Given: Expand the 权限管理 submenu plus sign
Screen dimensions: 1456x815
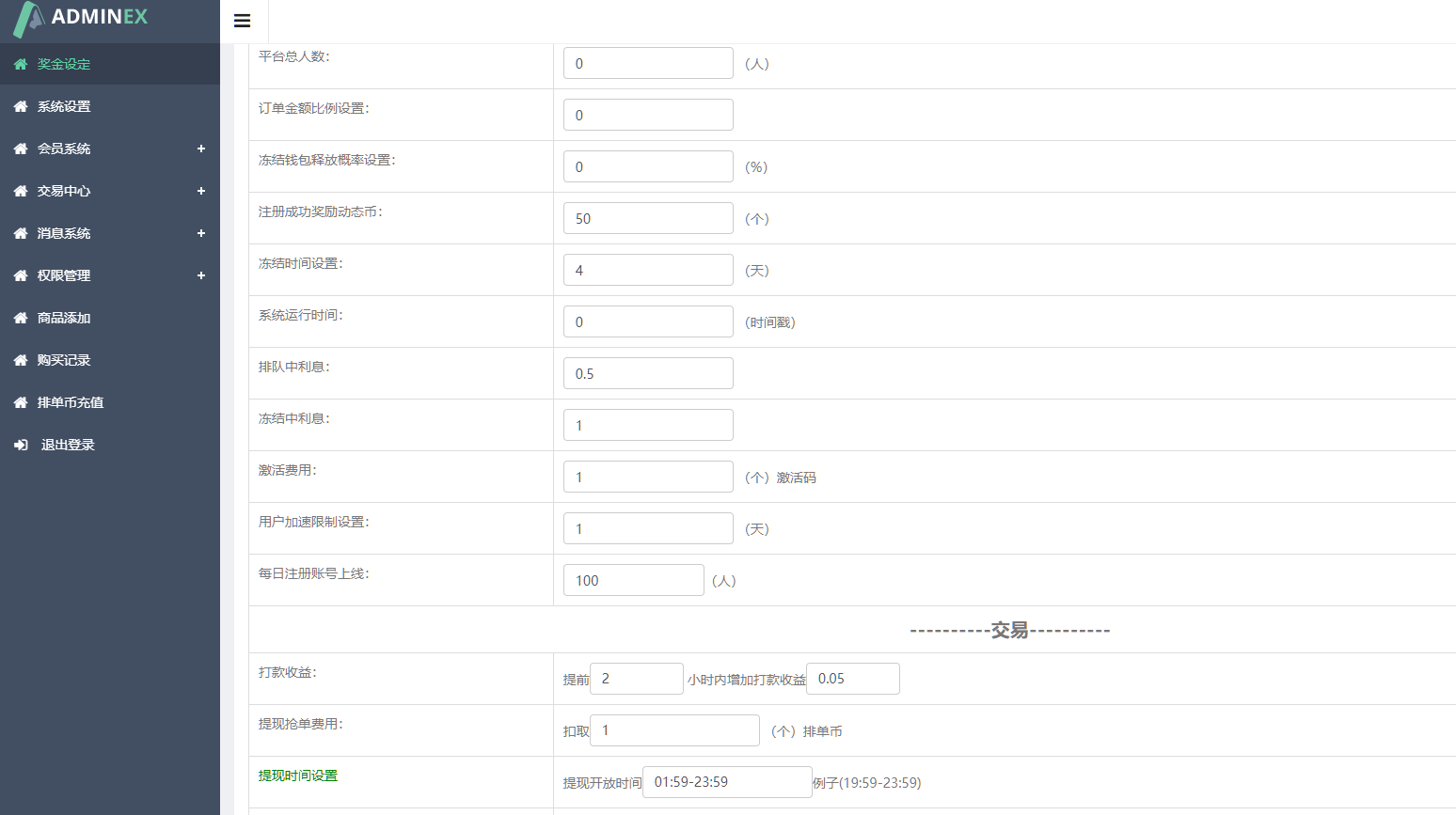Looking at the screenshot, I should click(200, 275).
